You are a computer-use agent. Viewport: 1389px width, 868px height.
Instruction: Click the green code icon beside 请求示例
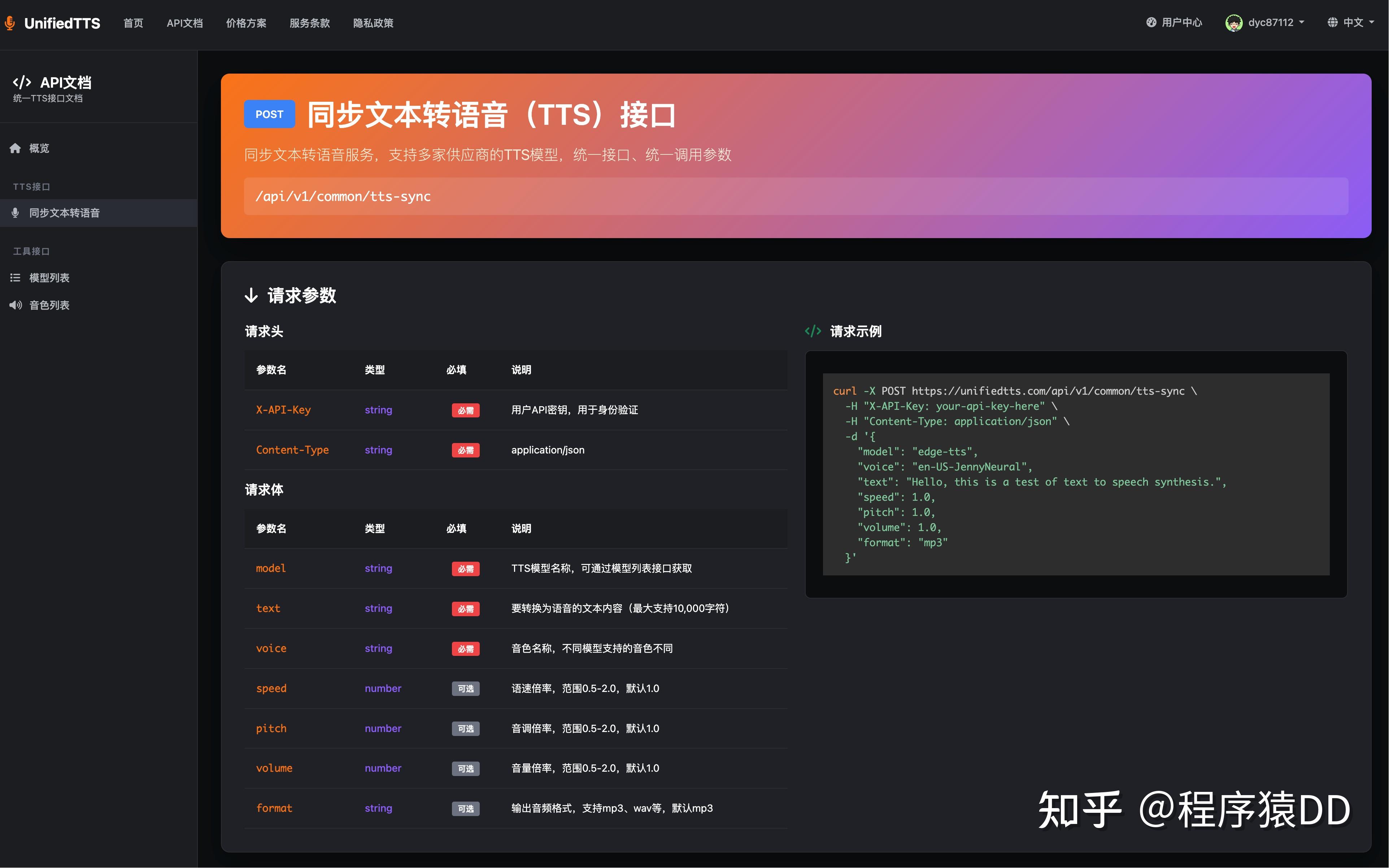click(x=813, y=331)
